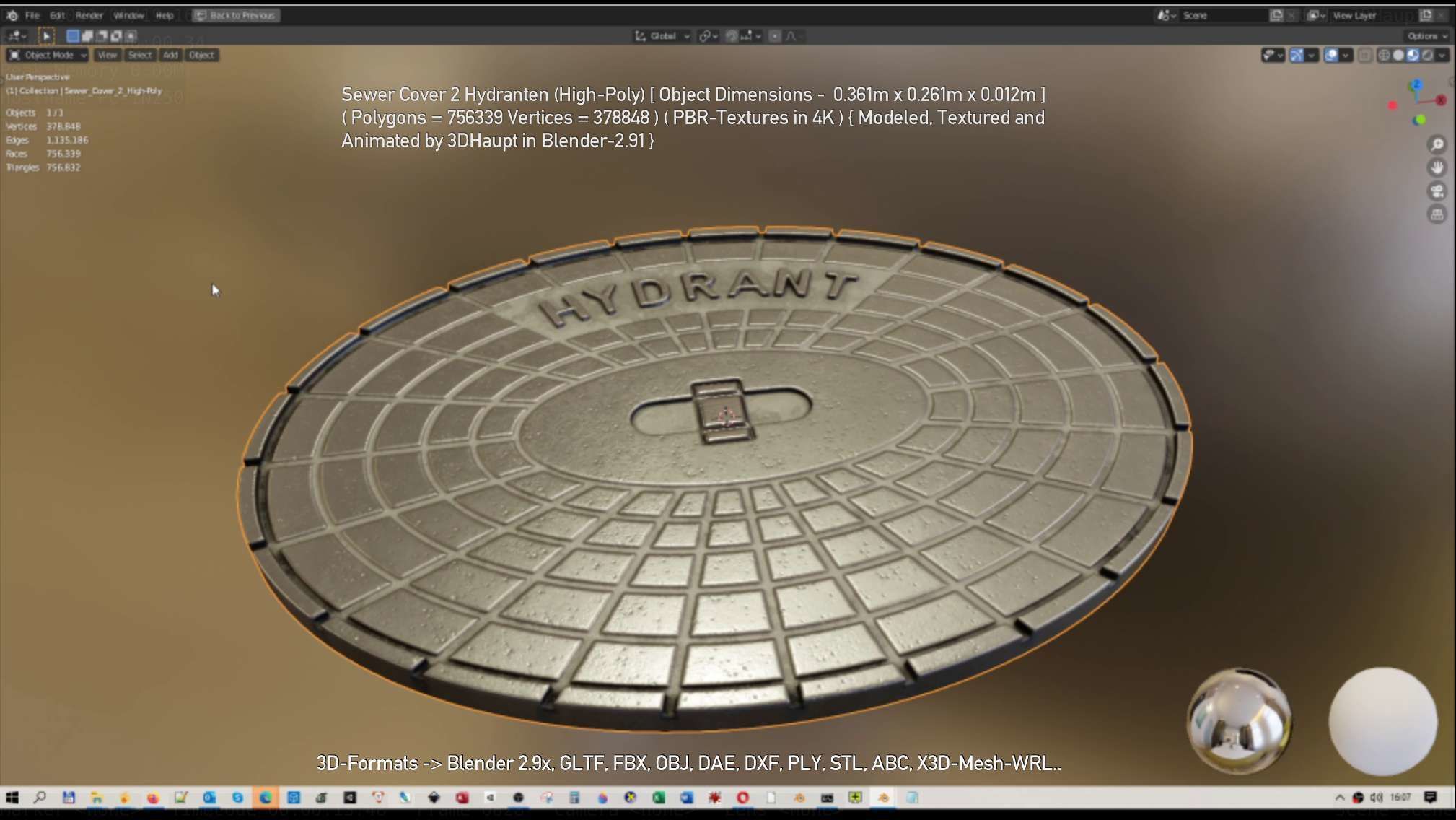Toggle snapping magnet icon

coord(731,36)
